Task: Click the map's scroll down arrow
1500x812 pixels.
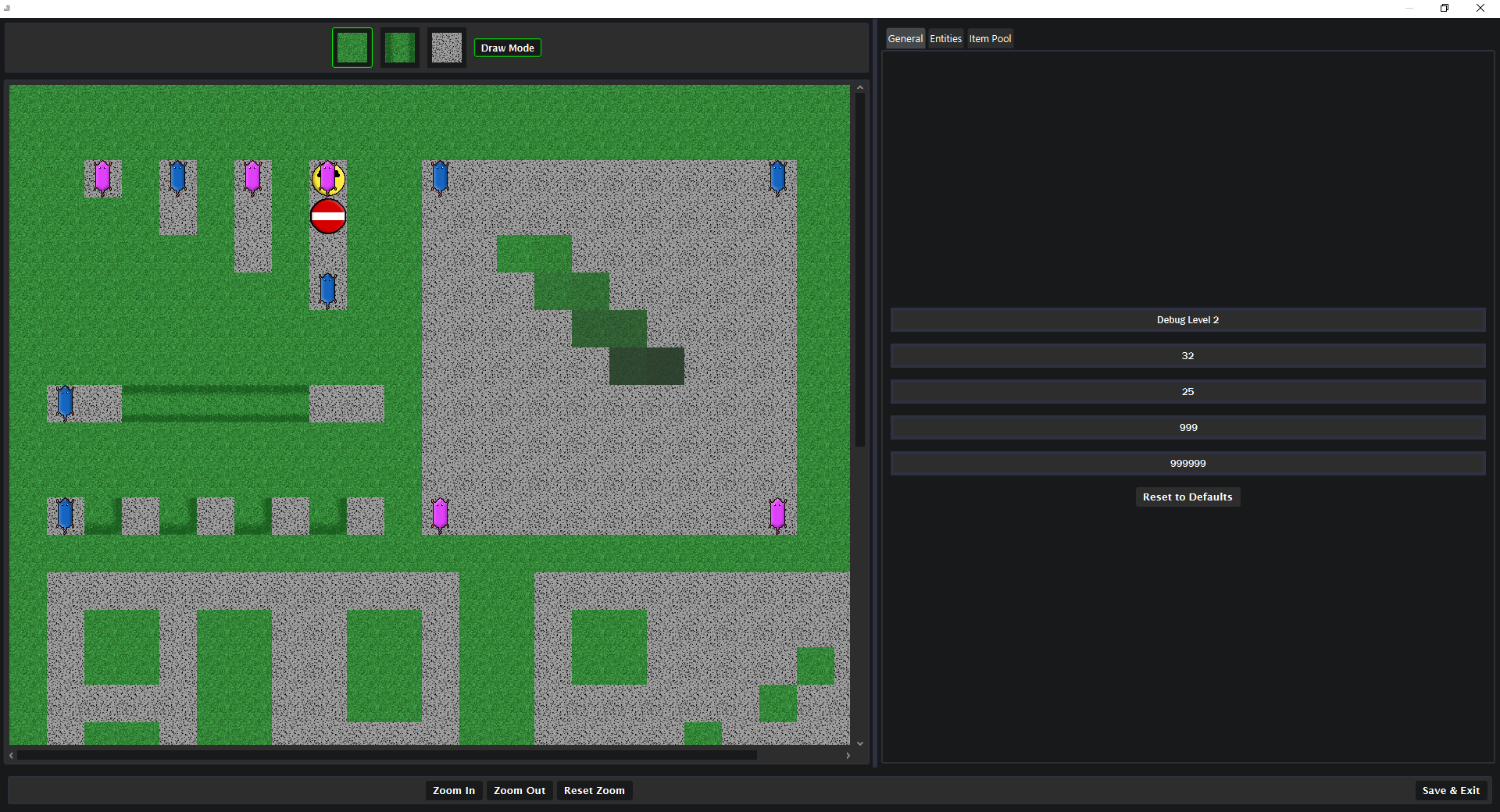Action: [x=860, y=744]
